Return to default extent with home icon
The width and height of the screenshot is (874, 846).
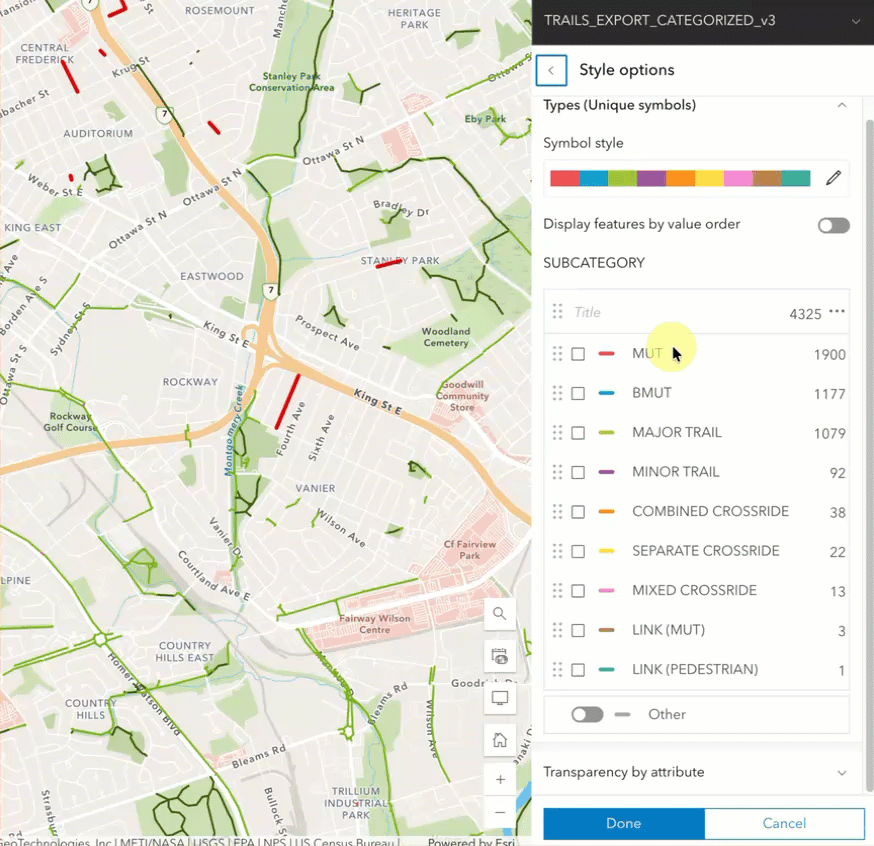pos(499,739)
